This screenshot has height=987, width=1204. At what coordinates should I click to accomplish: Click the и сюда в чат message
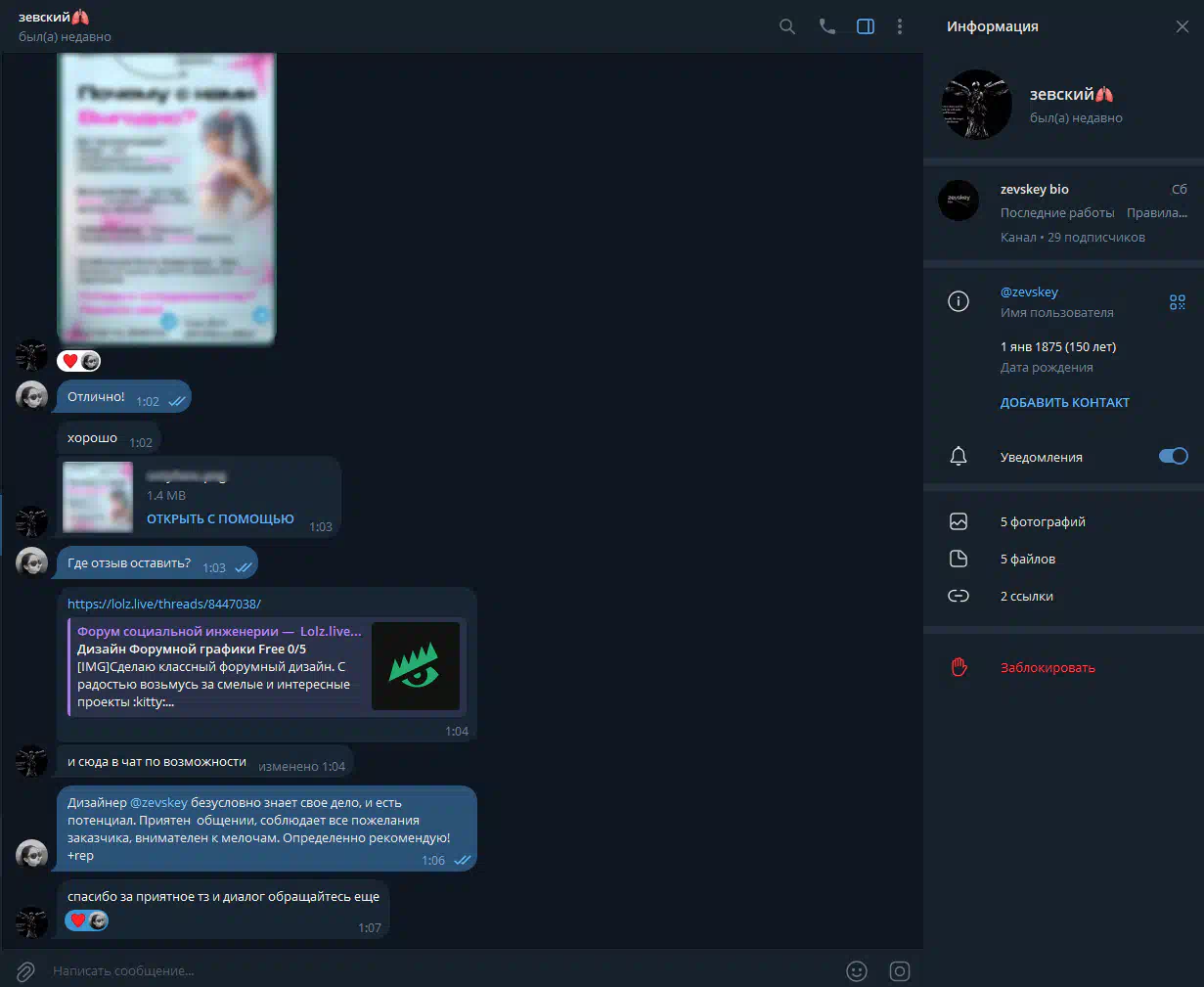tap(204, 762)
